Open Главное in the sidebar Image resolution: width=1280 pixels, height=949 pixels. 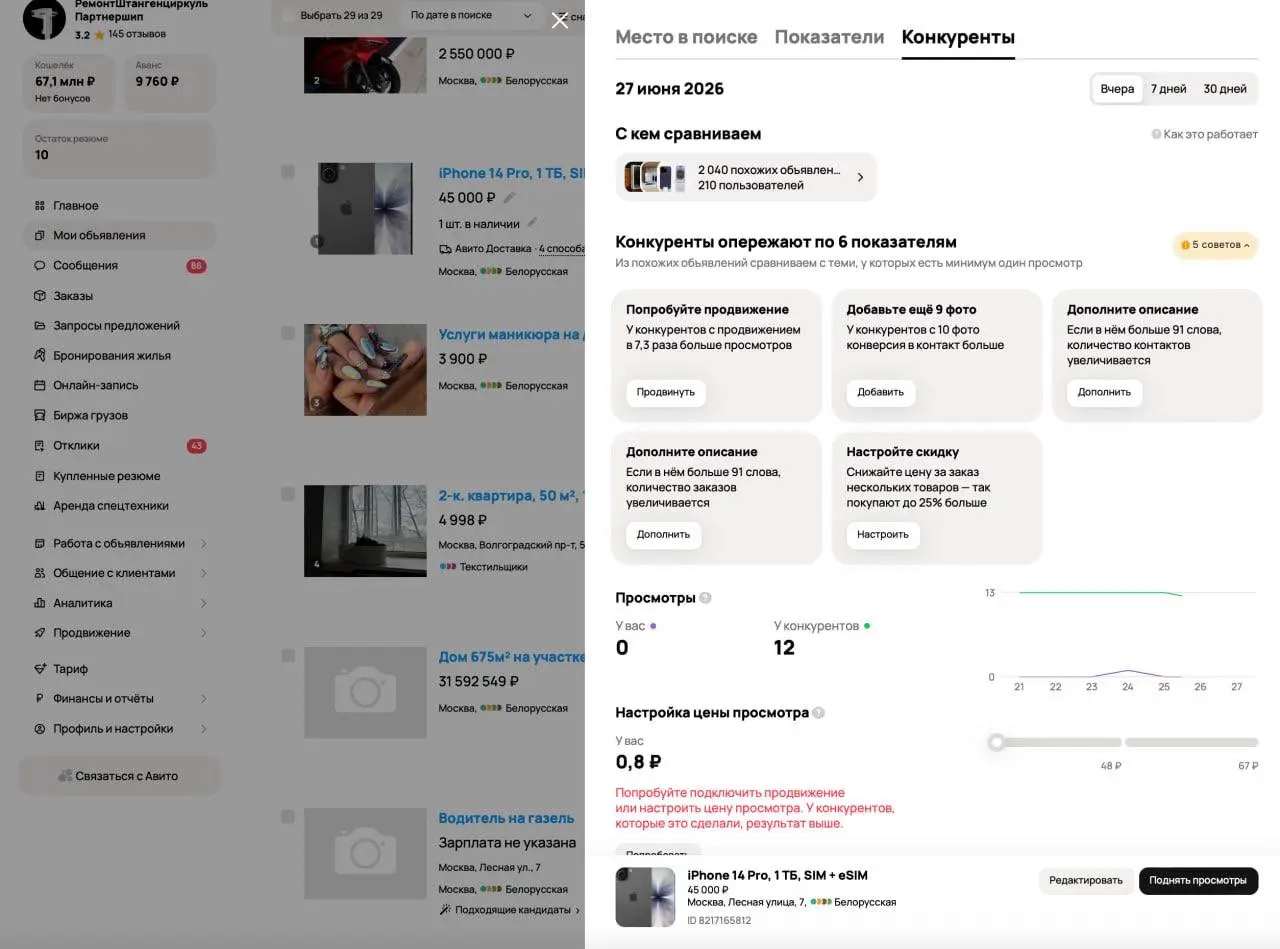click(118, 206)
